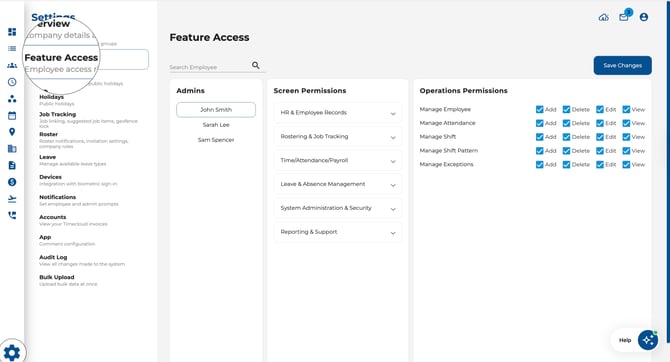Screen dimensions: 670x362
Task: Open the dollar payroll icon in sidebar
Action: 12,182
